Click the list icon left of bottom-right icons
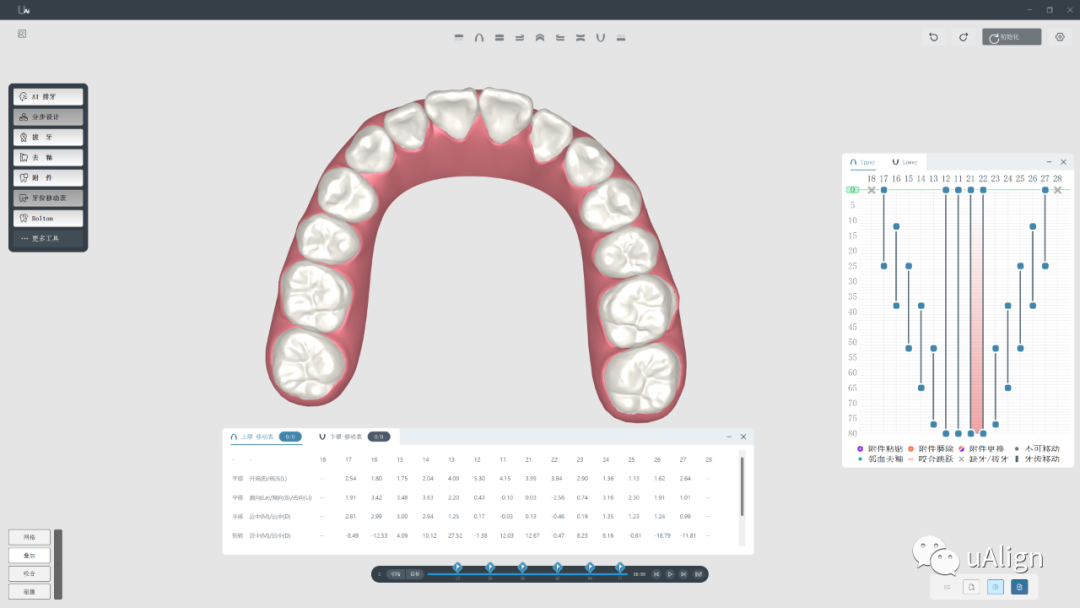 [947, 587]
